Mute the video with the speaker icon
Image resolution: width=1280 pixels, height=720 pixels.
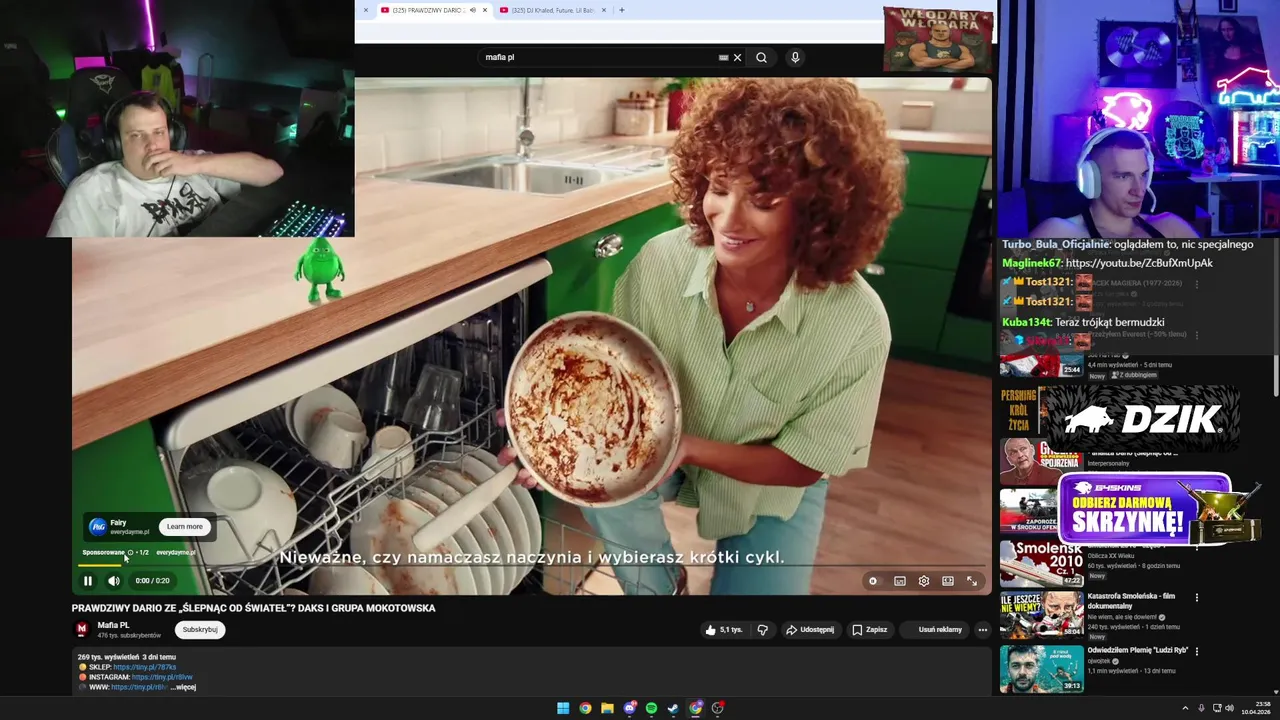114,581
